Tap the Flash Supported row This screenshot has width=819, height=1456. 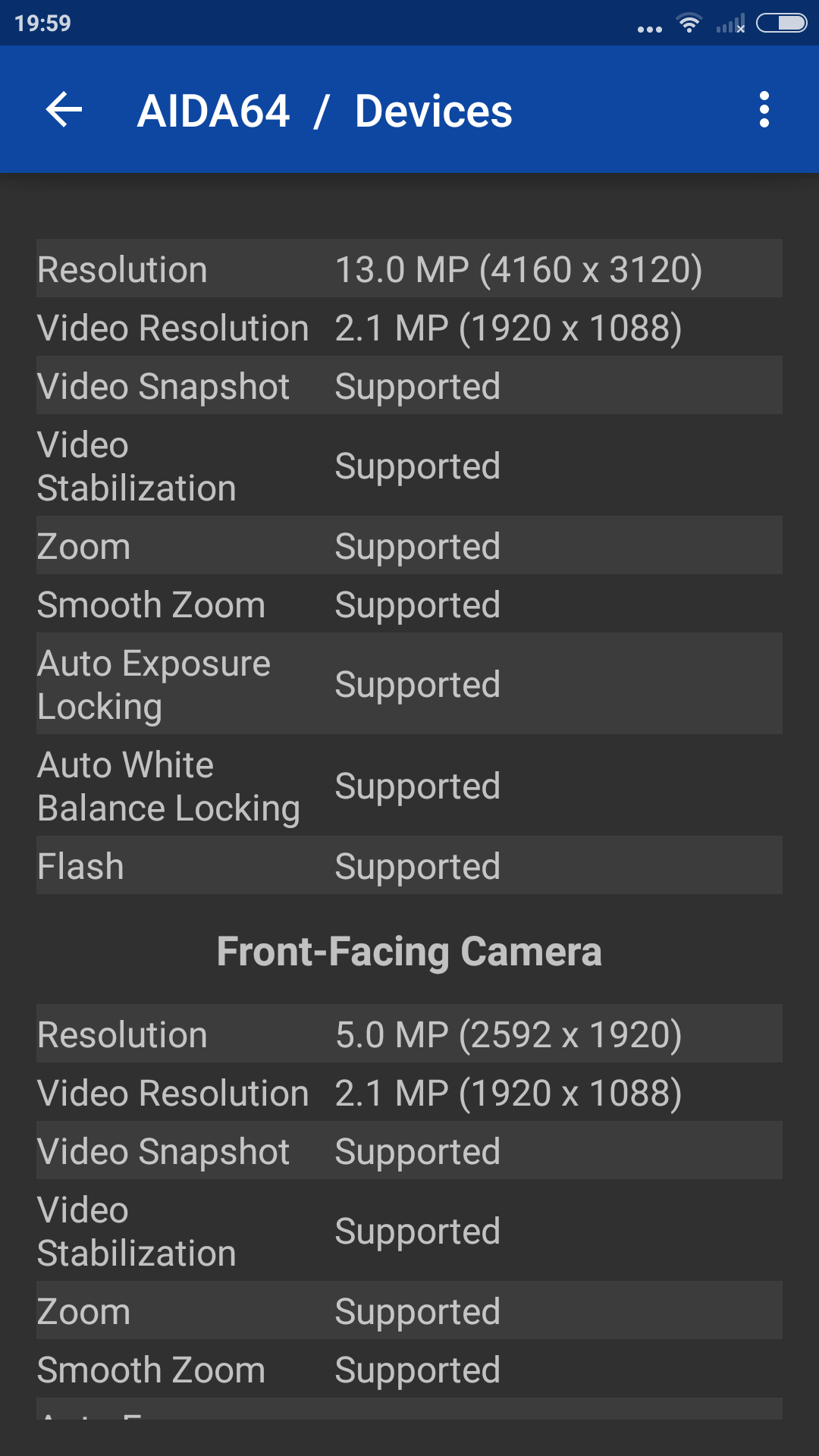pos(409,866)
